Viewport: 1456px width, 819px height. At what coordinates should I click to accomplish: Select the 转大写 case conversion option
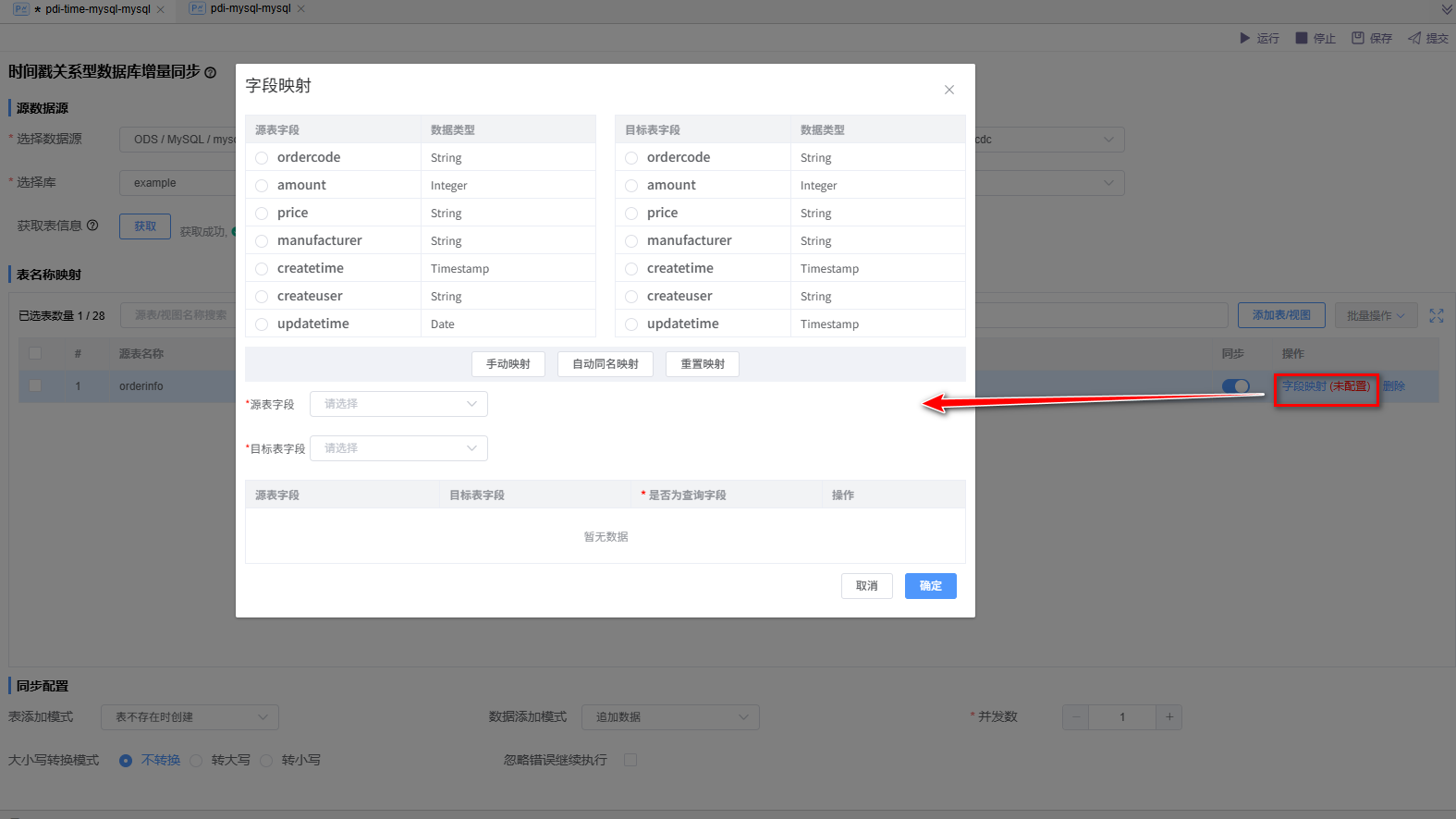[196, 761]
